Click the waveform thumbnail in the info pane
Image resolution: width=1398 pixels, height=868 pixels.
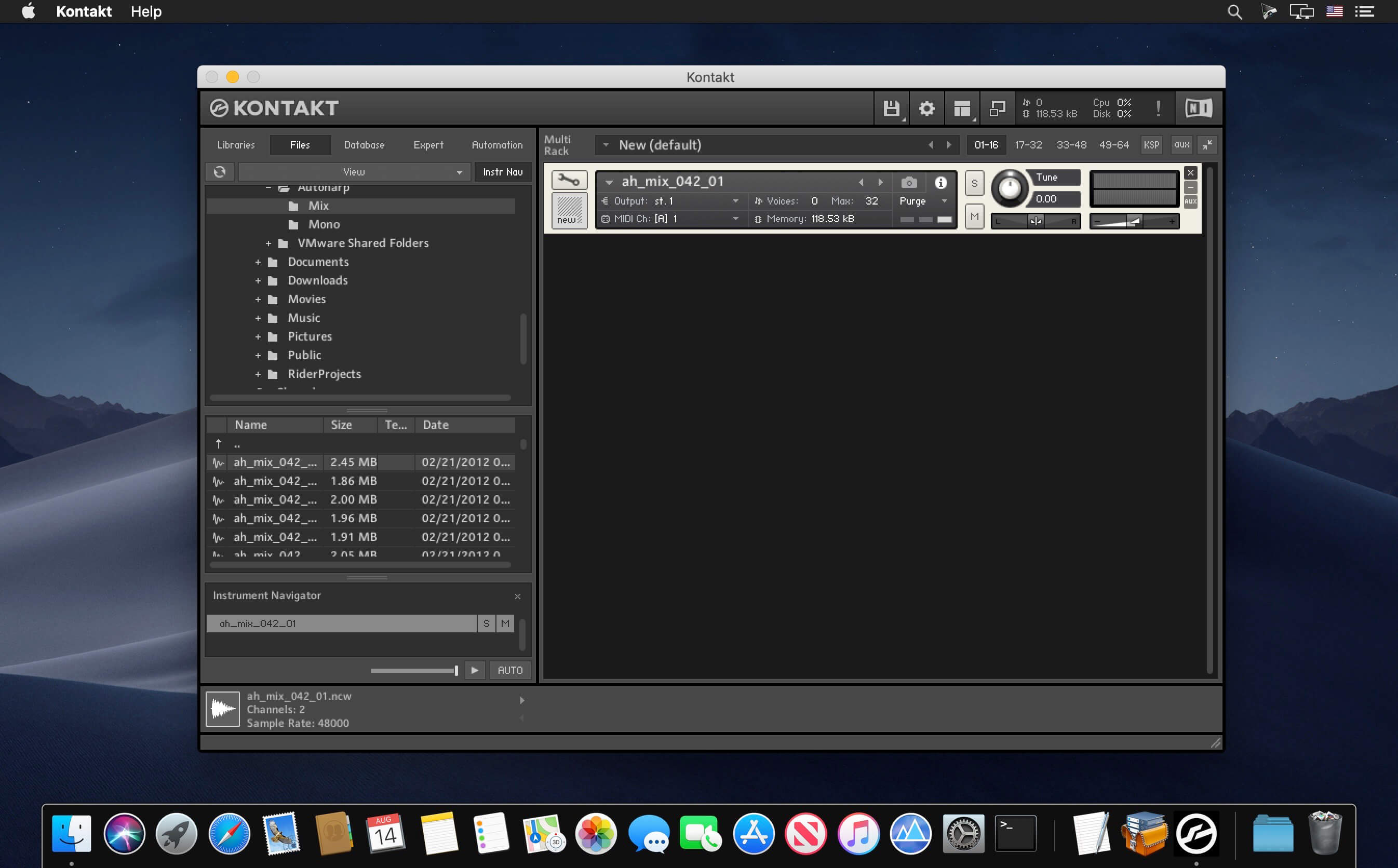point(223,710)
